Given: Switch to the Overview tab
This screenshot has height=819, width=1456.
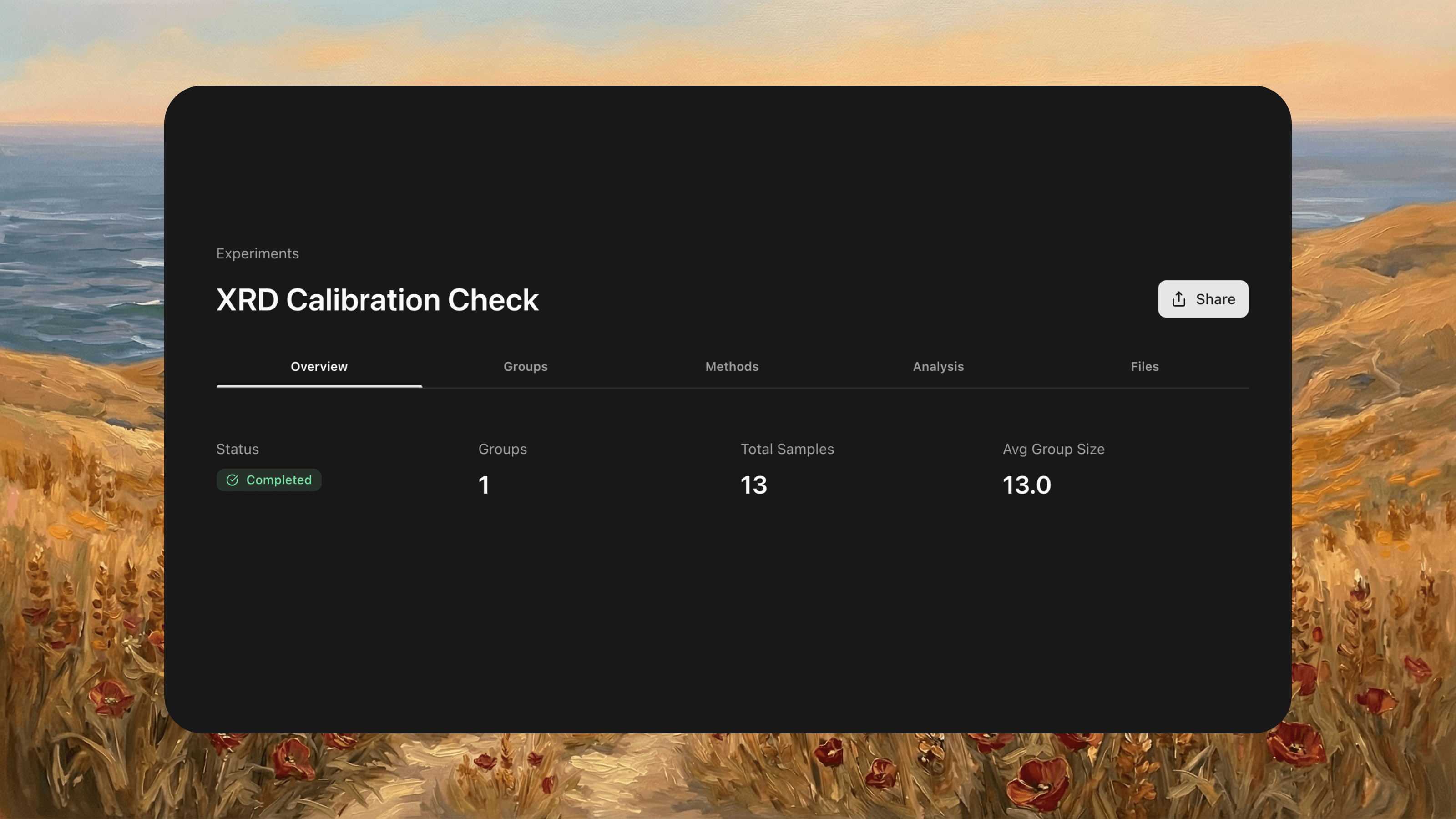Looking at the screenshot, I should pos(319,366).
